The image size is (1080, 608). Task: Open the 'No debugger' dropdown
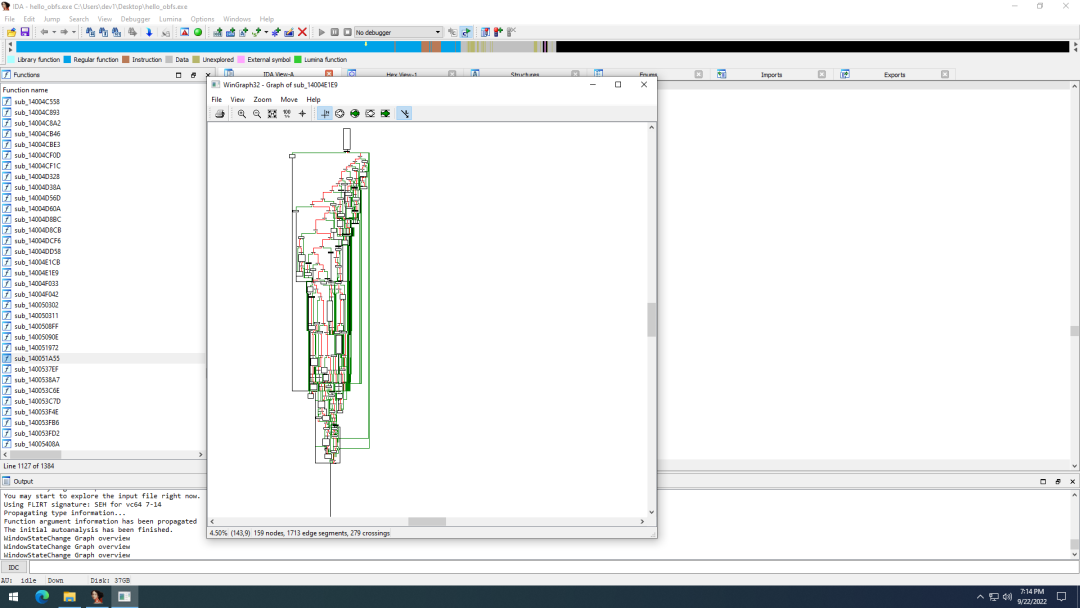tap(437, 32)
